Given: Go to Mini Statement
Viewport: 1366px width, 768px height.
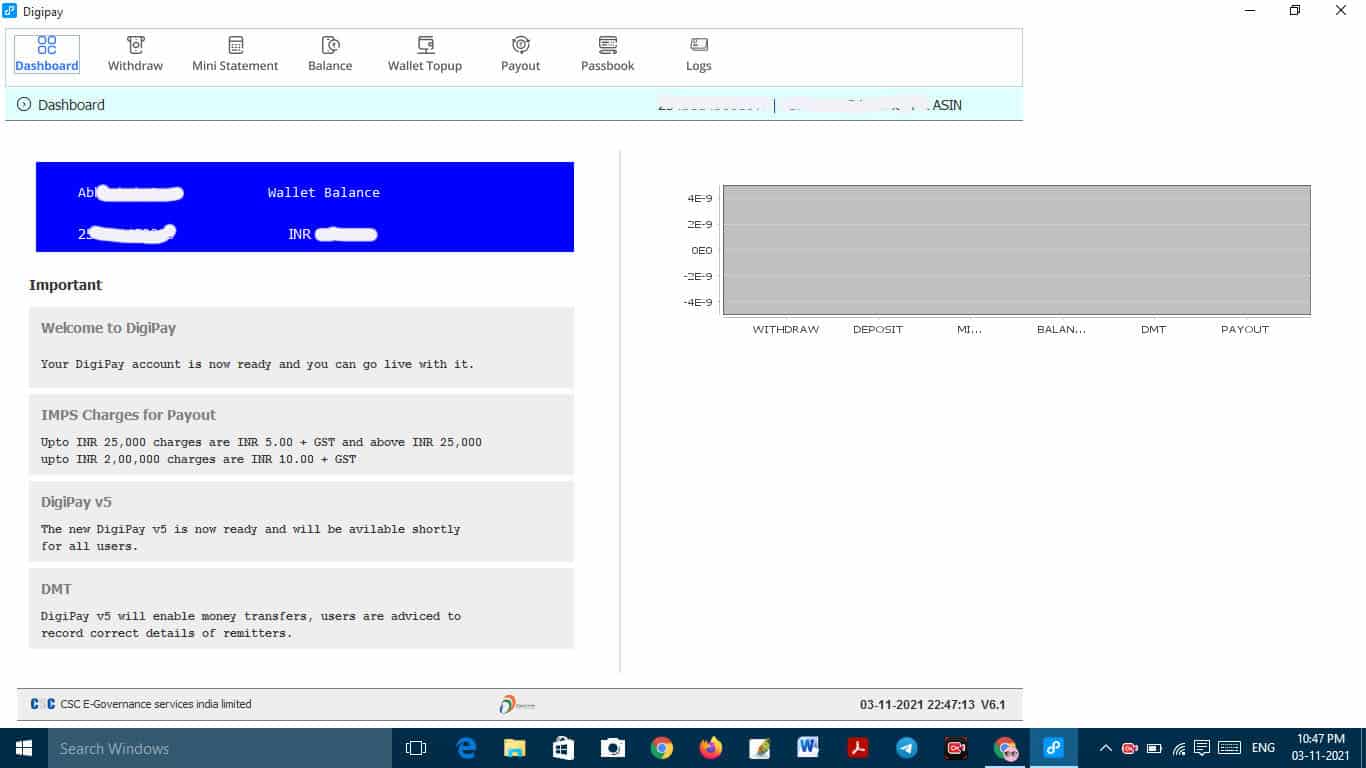Looking at the screenshot, I should (x=235, y=54).
